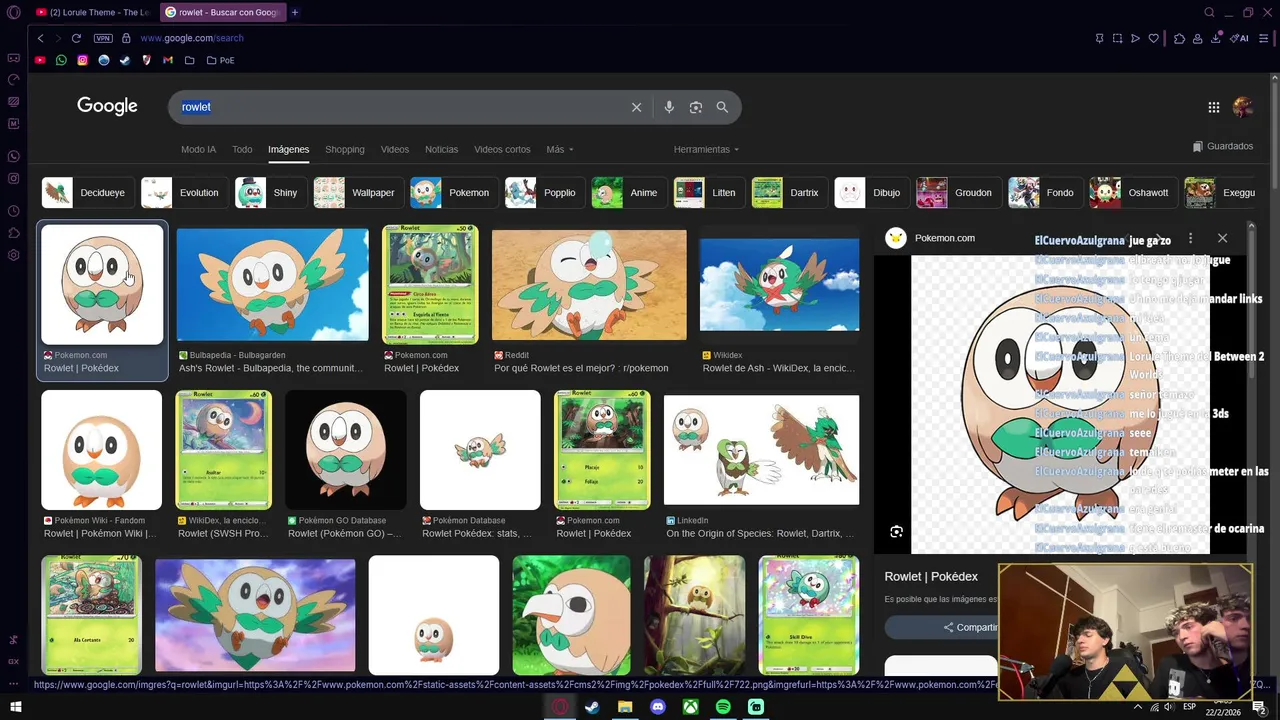Select the Popplio filter chip
Screen dimensions: 1280x720
point(543,192)
